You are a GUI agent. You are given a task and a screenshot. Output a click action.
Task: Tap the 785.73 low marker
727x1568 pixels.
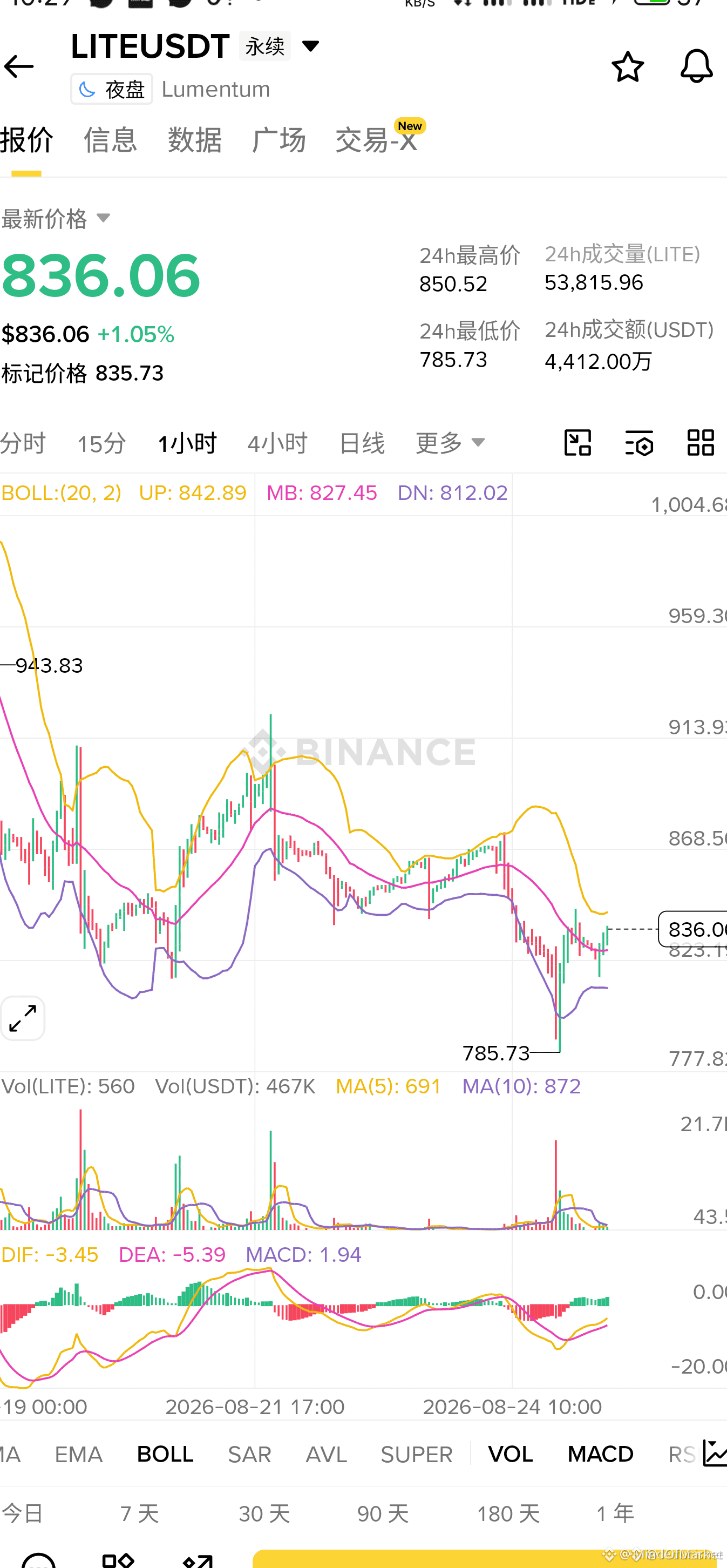[x=497, y=1053]
